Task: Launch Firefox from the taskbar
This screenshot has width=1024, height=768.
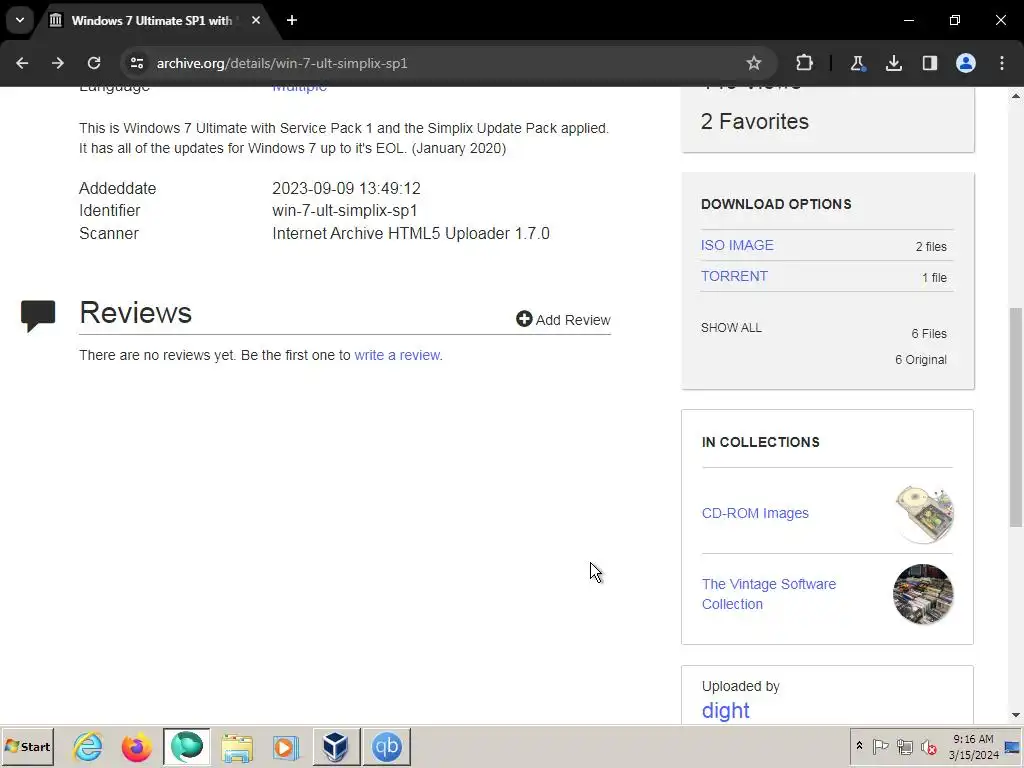Action: [x=136, y=747]
